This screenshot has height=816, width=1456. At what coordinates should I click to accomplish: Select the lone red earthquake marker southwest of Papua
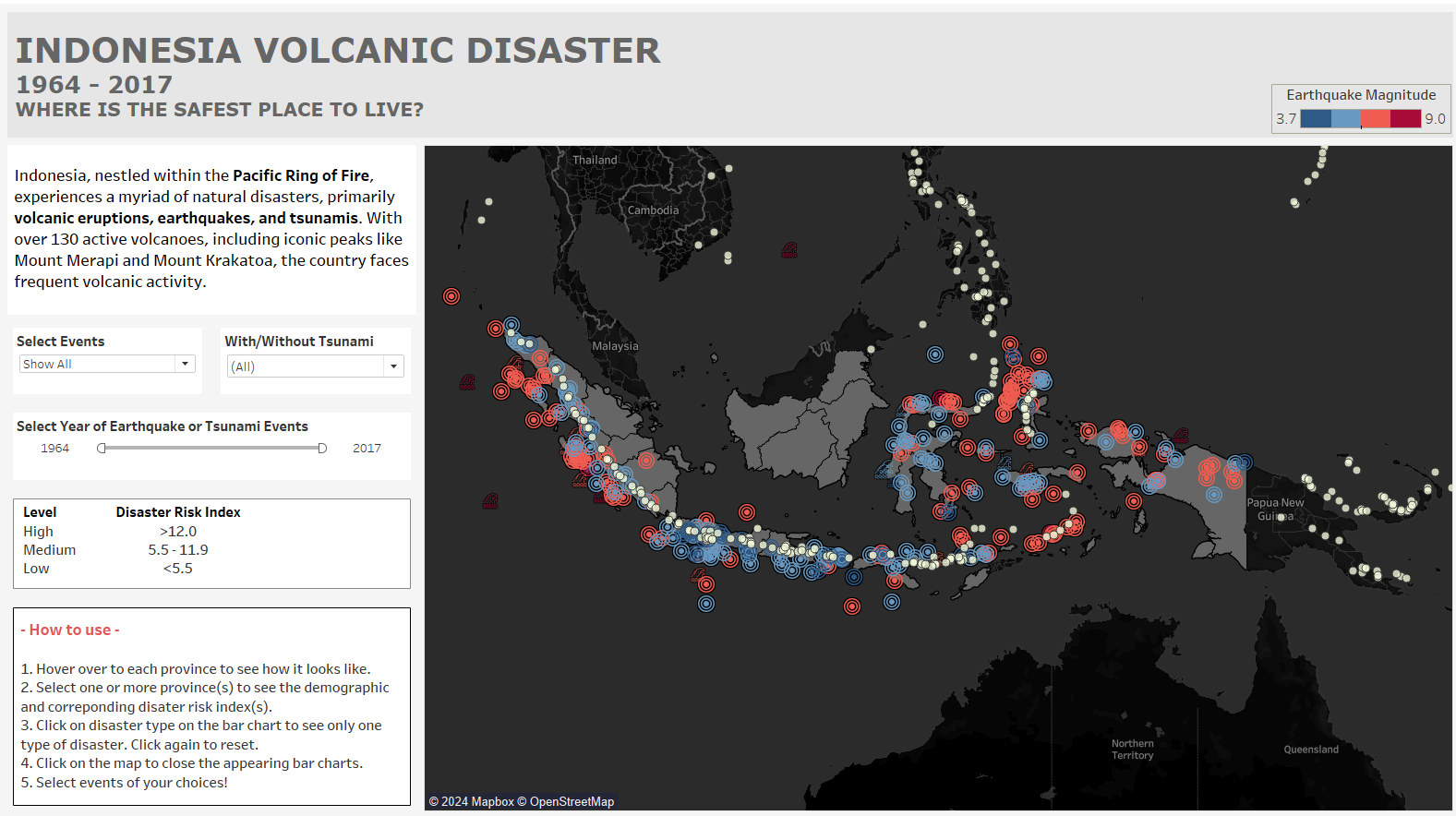click(x=1134, y=501)
